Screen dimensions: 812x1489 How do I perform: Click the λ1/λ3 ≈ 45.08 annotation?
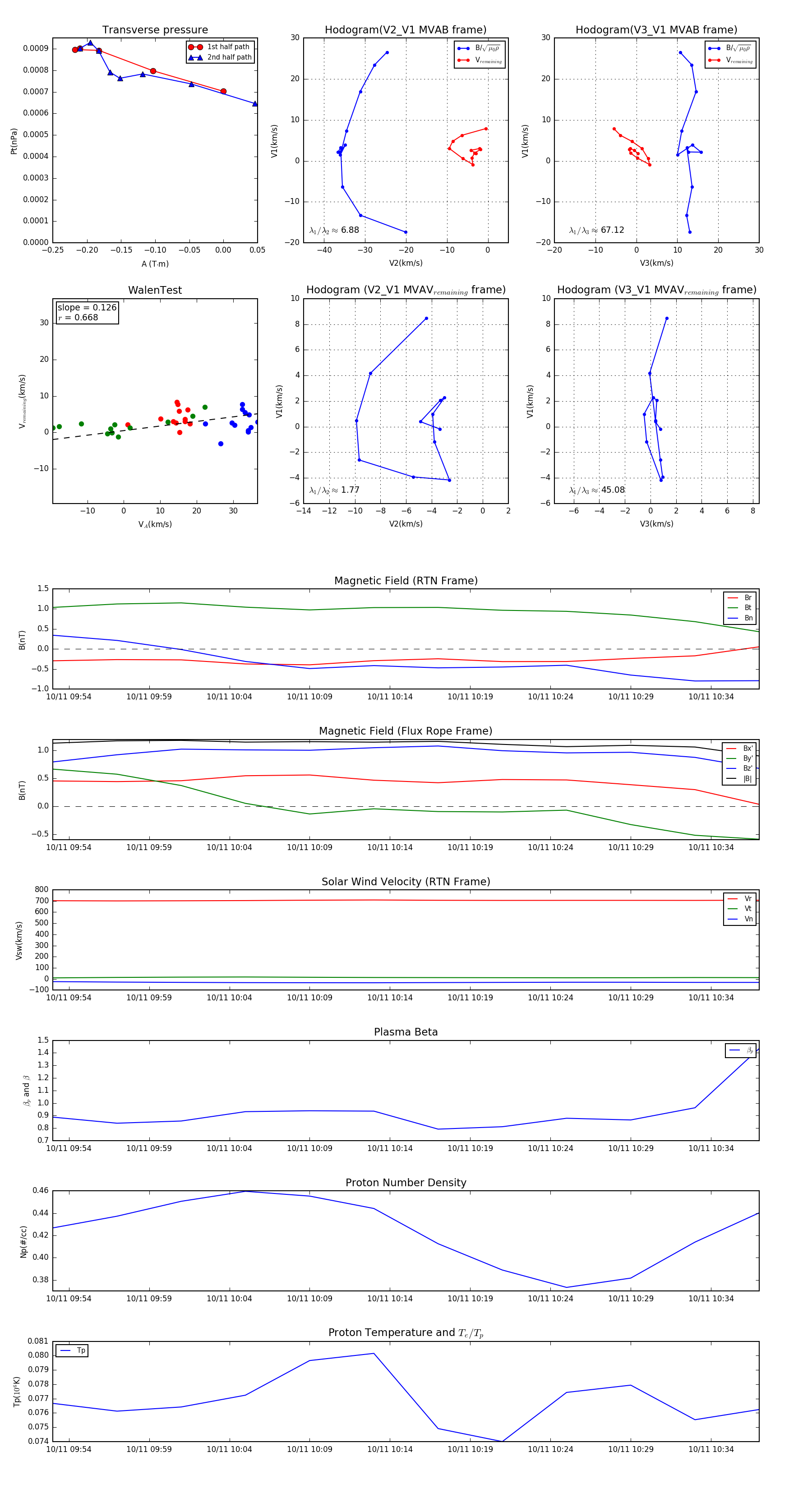[596, 490]
